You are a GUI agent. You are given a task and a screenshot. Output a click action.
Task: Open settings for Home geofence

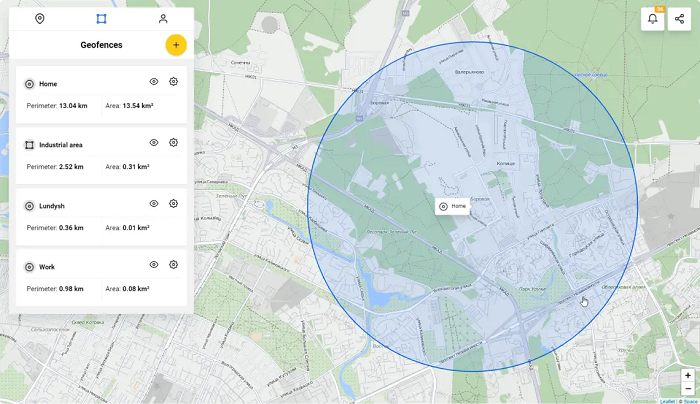tap(173, 82)
